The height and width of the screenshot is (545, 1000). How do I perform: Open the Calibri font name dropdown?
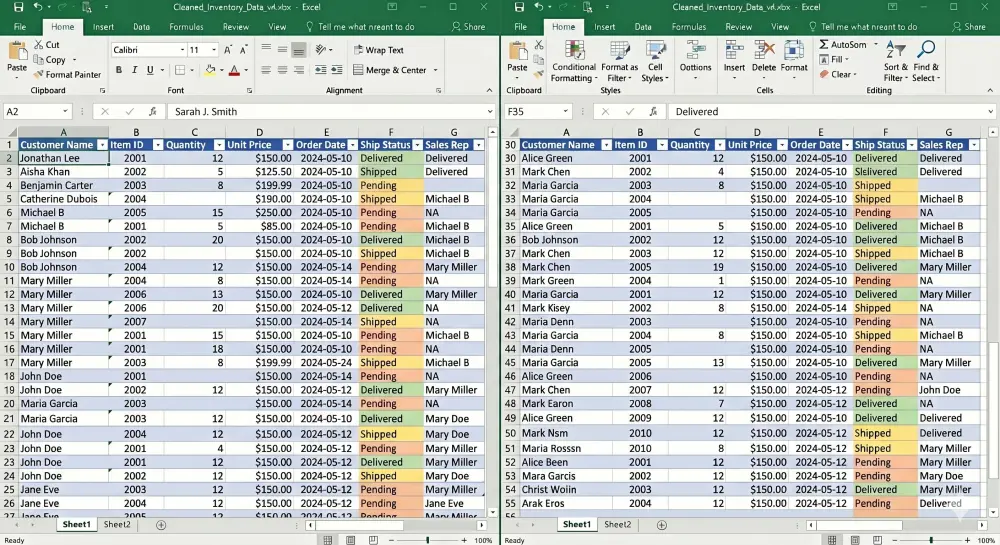182,50
